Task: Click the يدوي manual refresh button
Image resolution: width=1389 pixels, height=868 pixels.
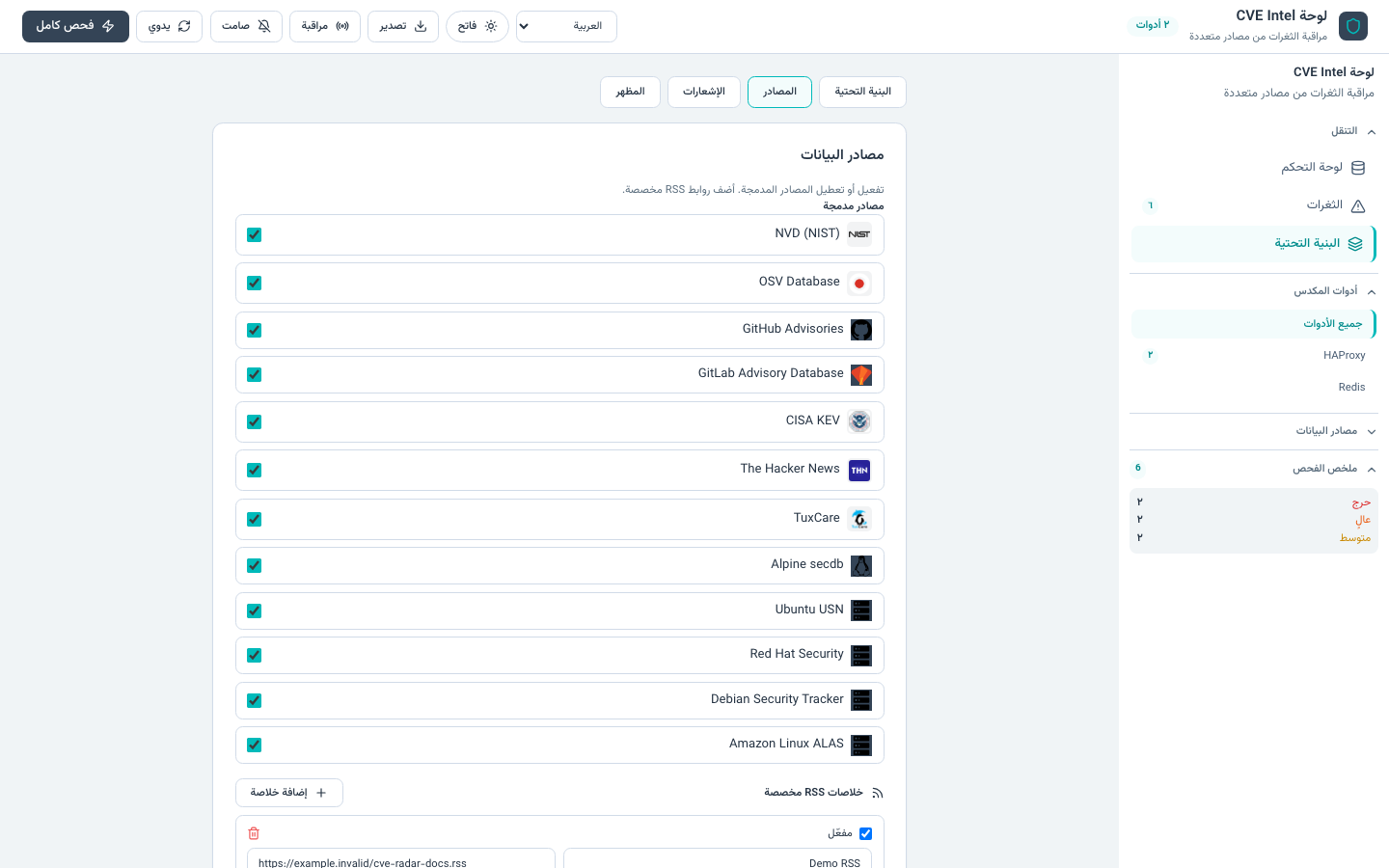Action: tap(169, 26)
